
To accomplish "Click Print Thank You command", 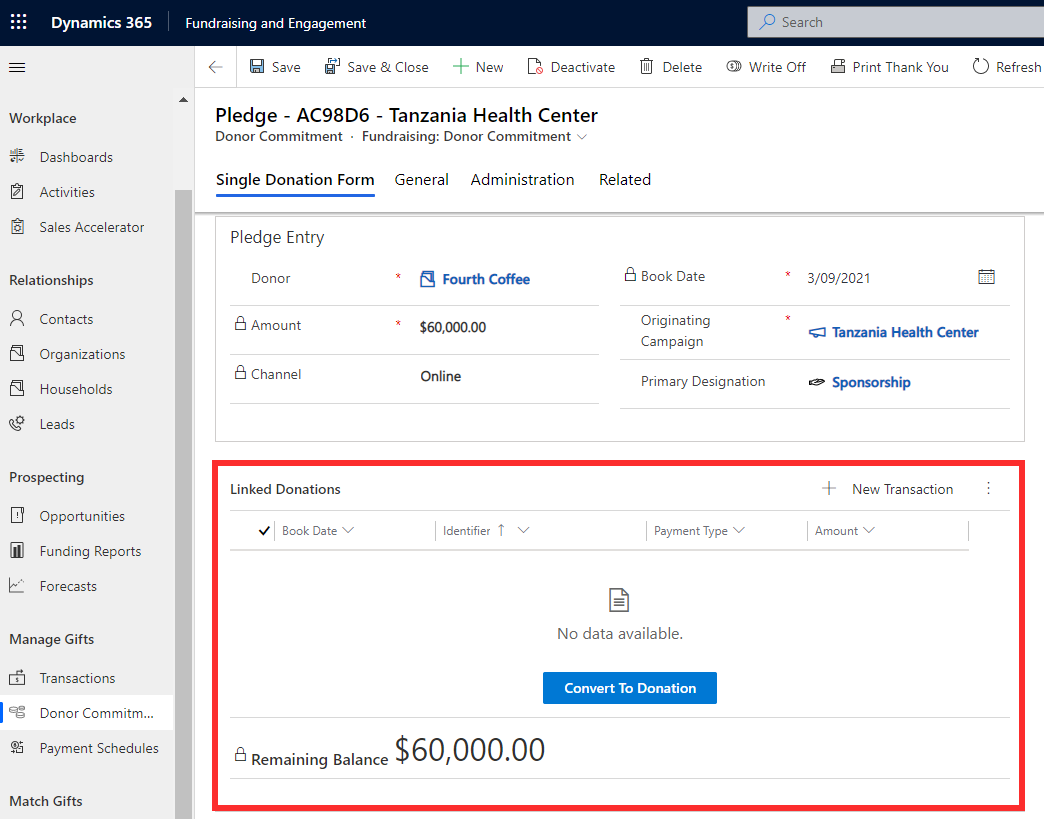I will (889, 67).
